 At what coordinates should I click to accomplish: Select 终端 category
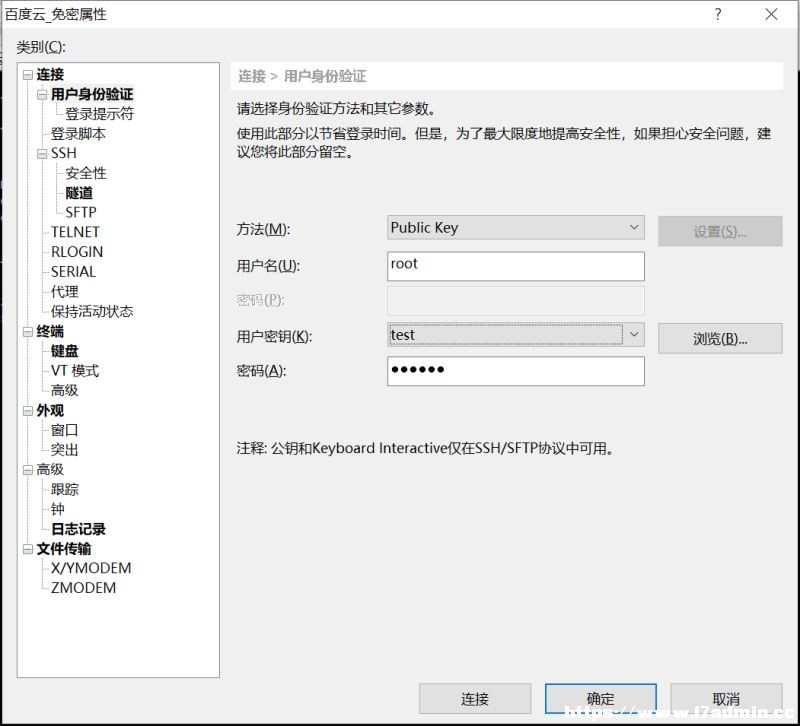click(50, 332)
